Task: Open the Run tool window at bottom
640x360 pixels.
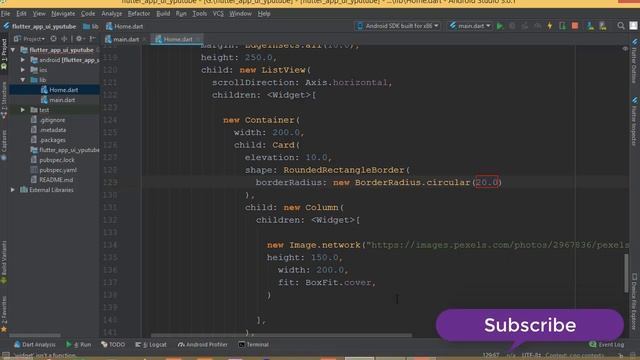Action: tap(79, 344)
